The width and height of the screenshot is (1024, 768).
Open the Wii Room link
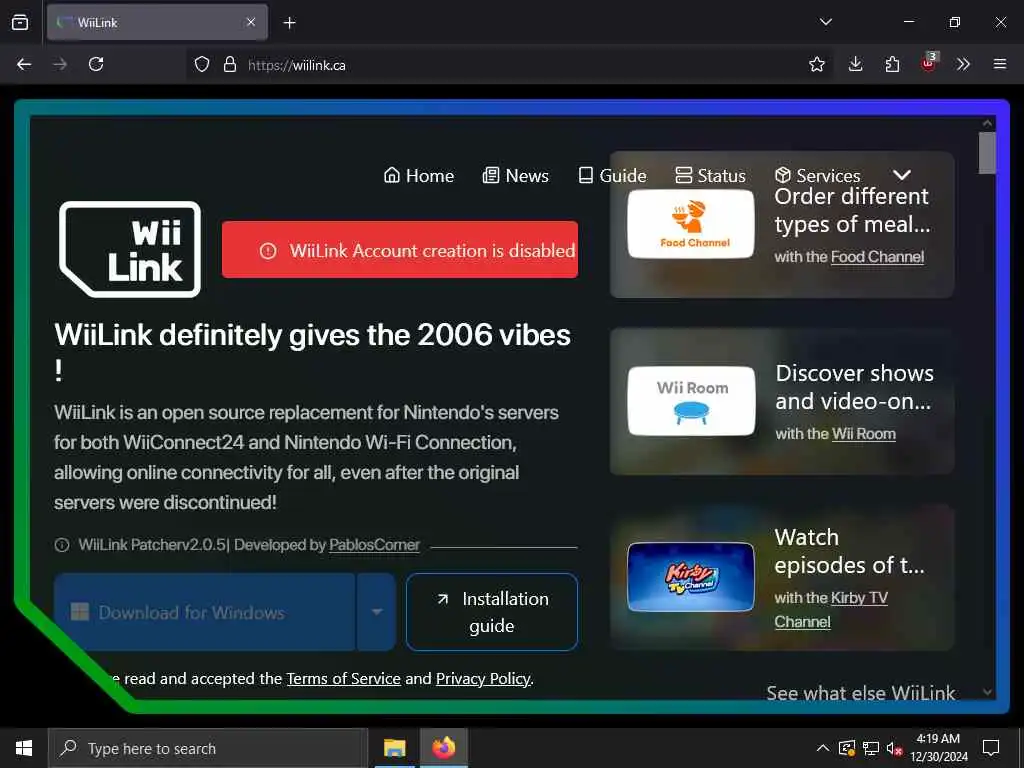pos(863,434)
